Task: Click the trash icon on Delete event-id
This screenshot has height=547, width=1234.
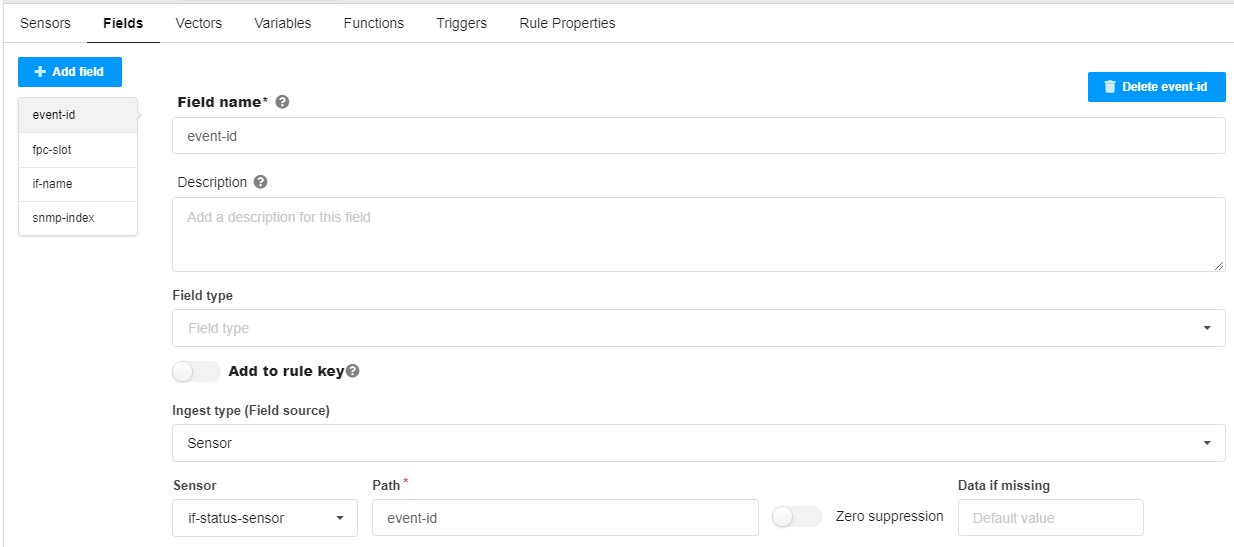Action: pos(1110,87)
